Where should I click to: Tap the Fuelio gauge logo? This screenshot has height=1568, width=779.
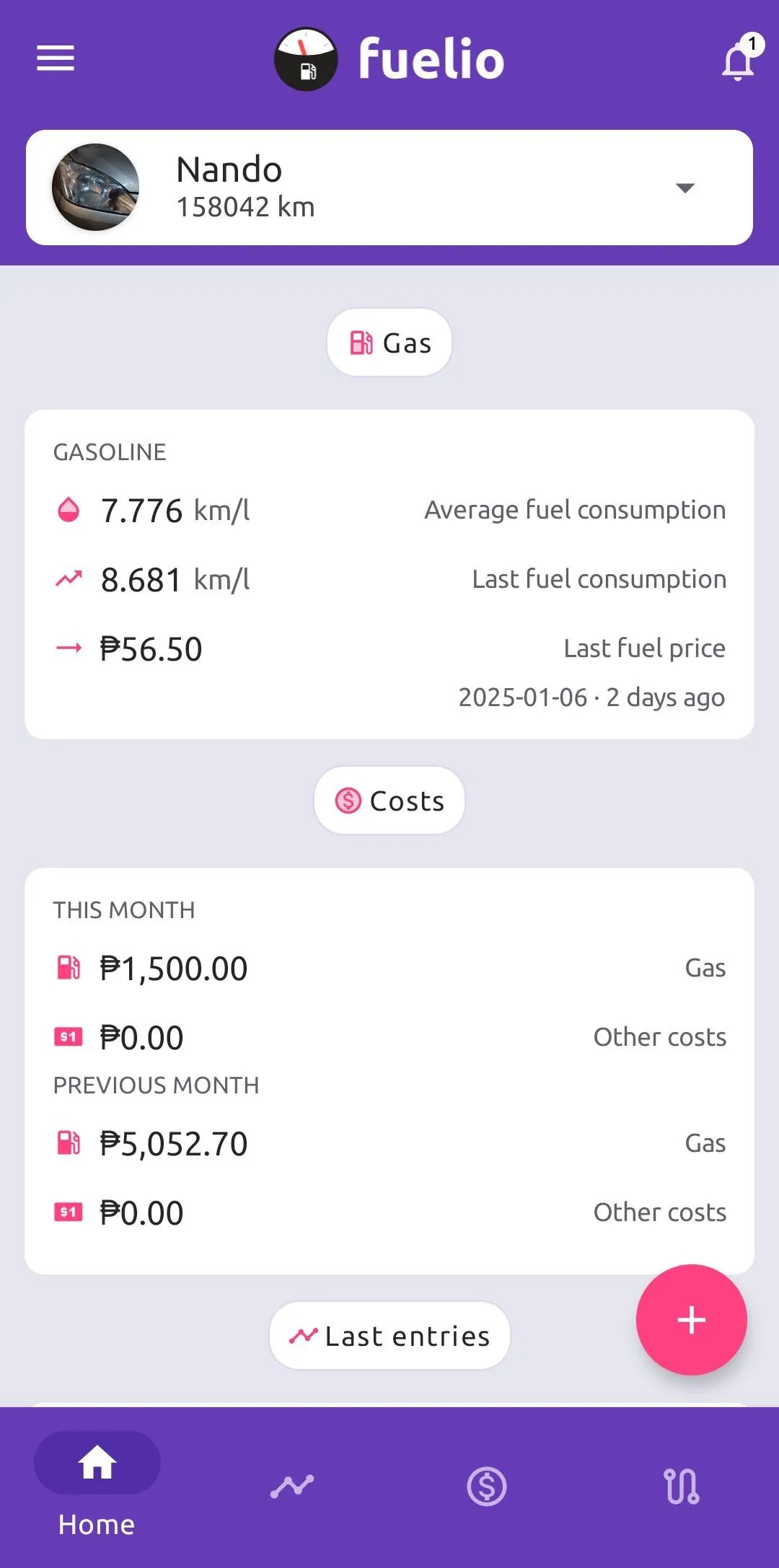tap(306, 59)
